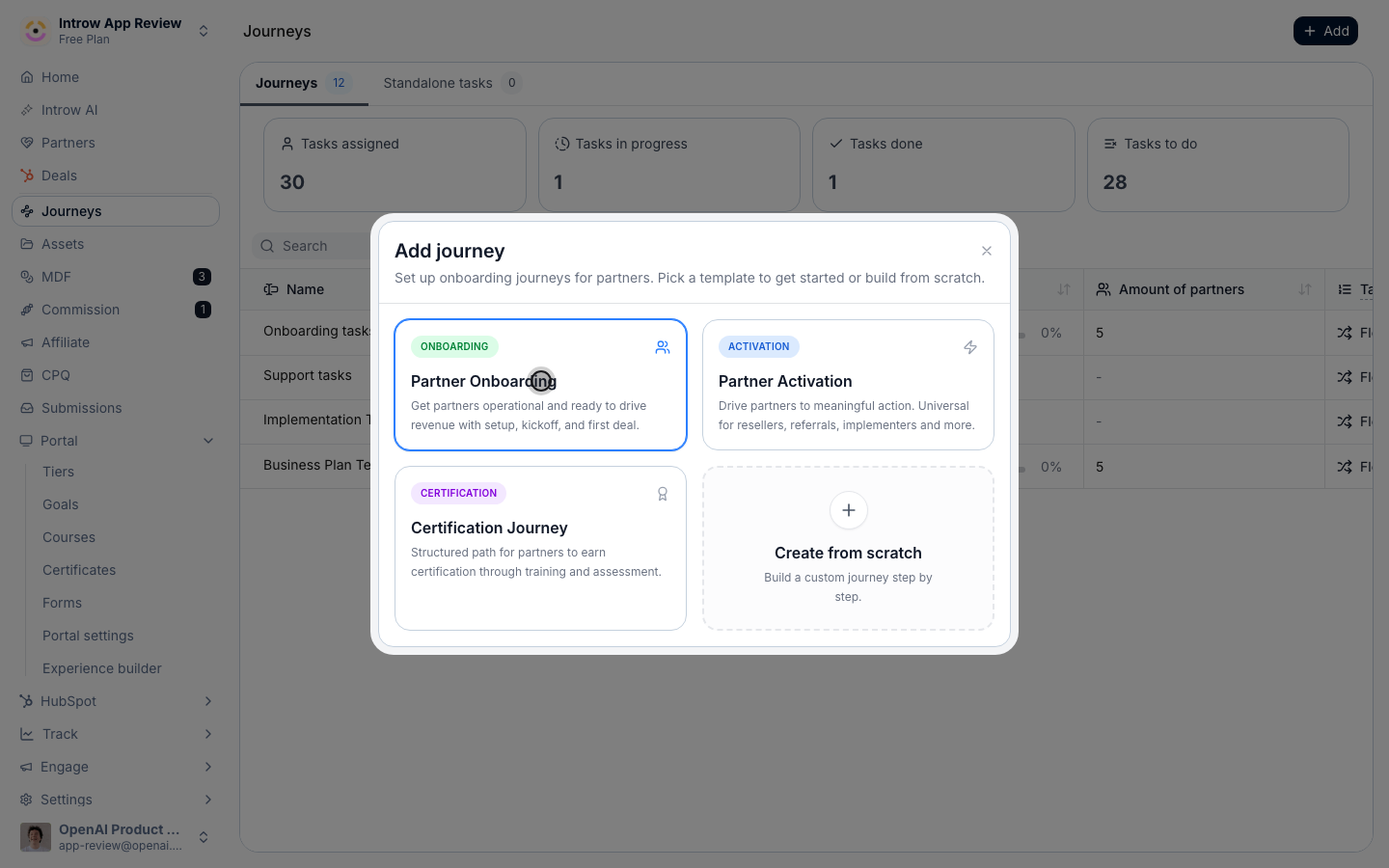The height and width of the screenshot is (868, 1389).
Task: Click the Add button in header
Action: [x=1325, y=31]
